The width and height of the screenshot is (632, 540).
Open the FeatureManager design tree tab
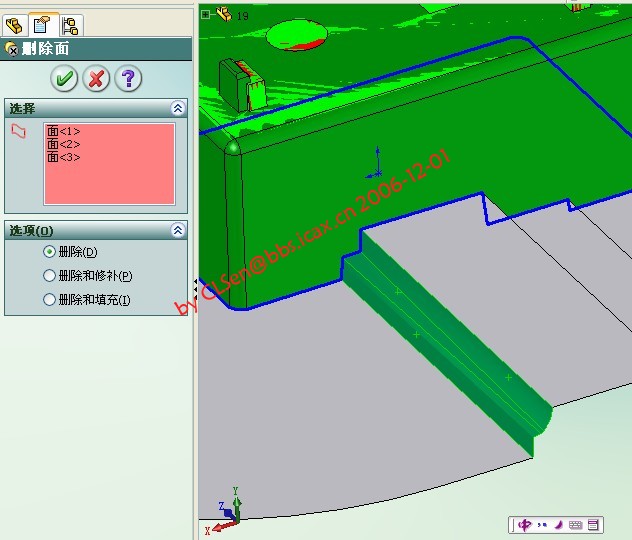15,25
